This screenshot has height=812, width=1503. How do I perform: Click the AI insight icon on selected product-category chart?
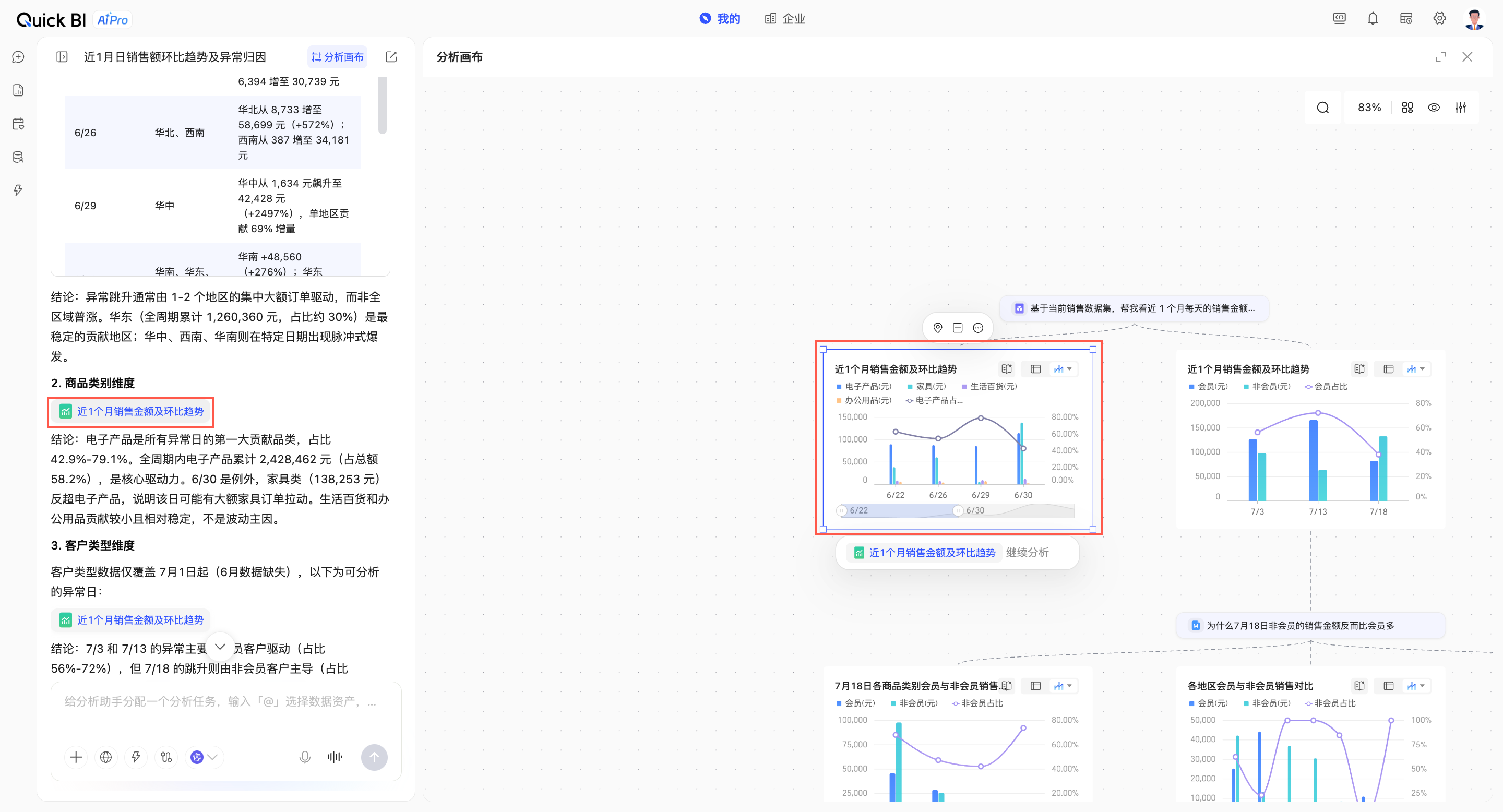(x=1007, y=368)
